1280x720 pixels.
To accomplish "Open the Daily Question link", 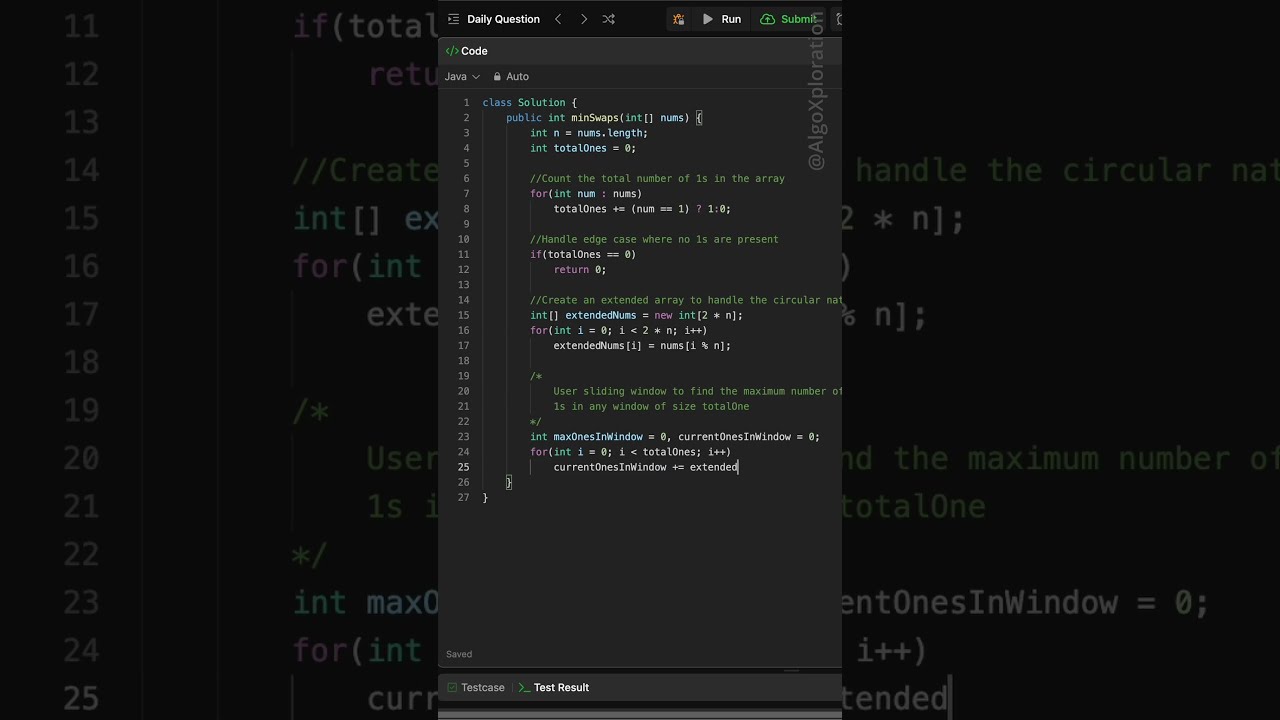I will (x=503, y=19).
